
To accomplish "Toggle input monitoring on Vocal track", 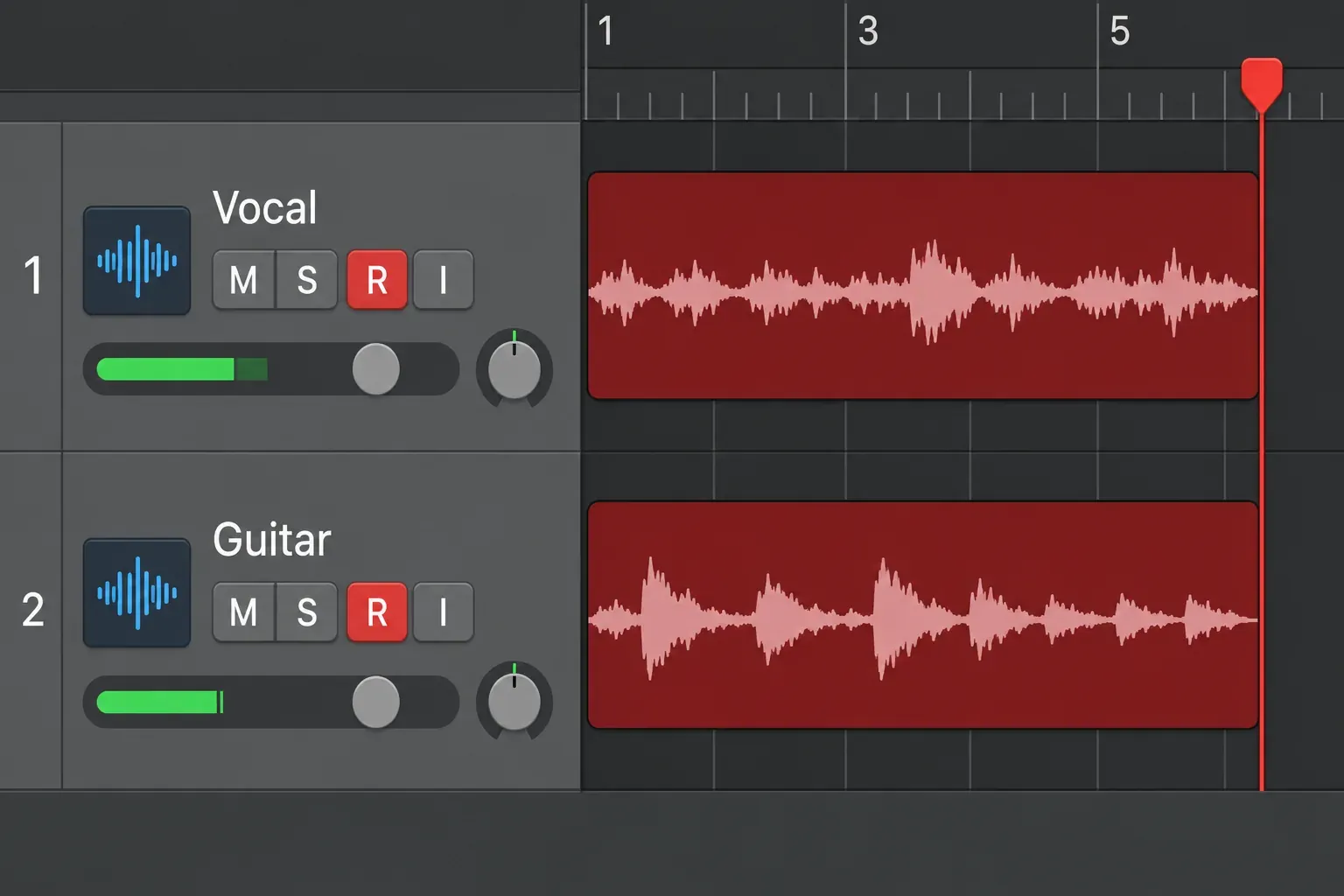I will click(x=444, y=280).
